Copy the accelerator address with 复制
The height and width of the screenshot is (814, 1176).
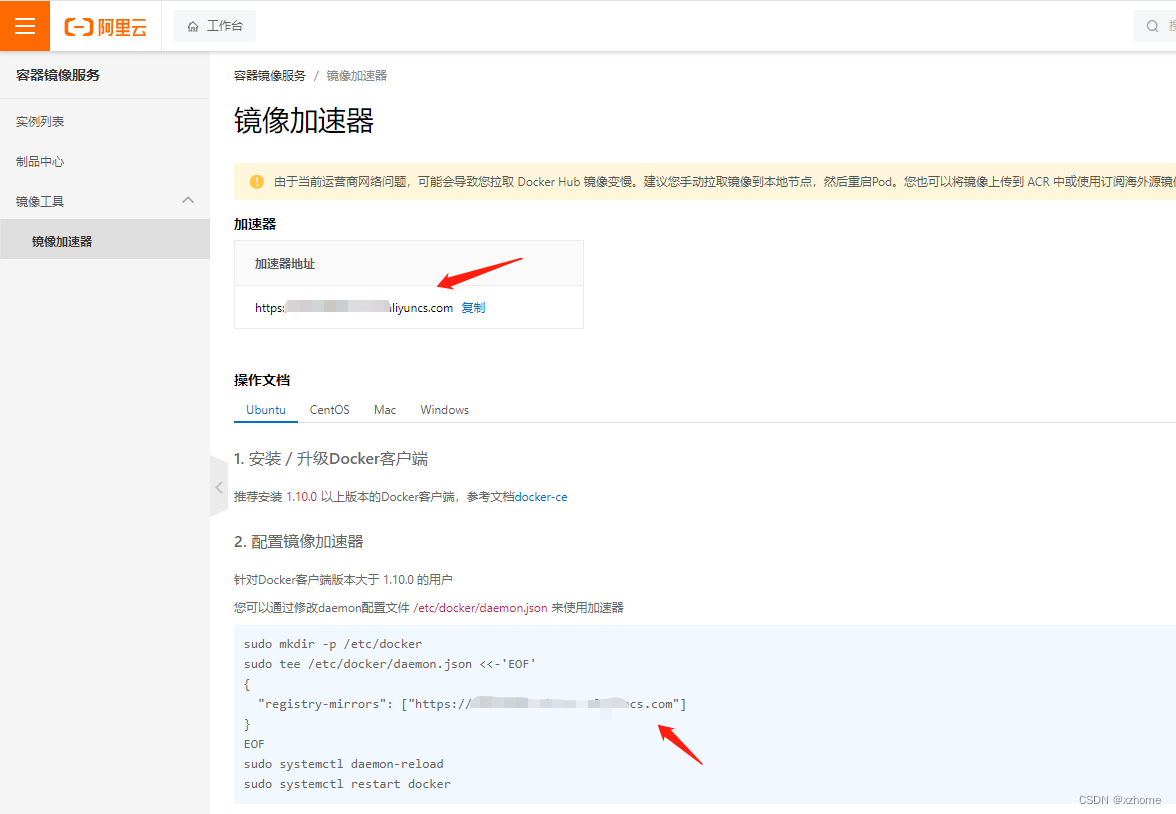pos(473,308)
